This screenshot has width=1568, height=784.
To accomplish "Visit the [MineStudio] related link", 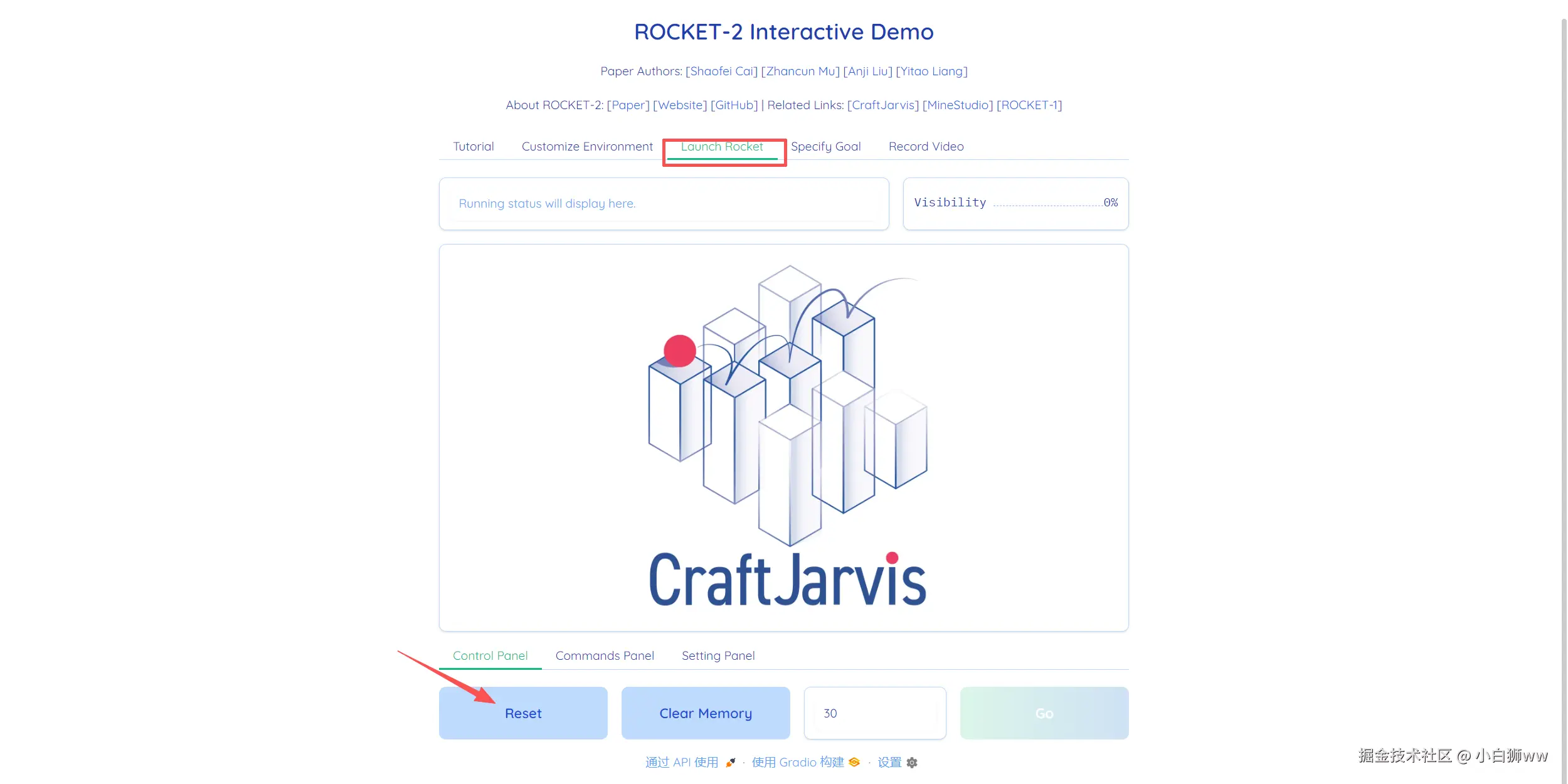I will coord(958,105).
